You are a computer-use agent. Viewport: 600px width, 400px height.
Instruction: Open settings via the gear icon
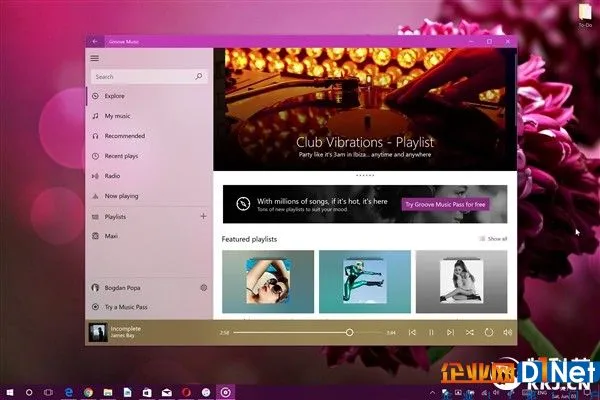point(204,287)
